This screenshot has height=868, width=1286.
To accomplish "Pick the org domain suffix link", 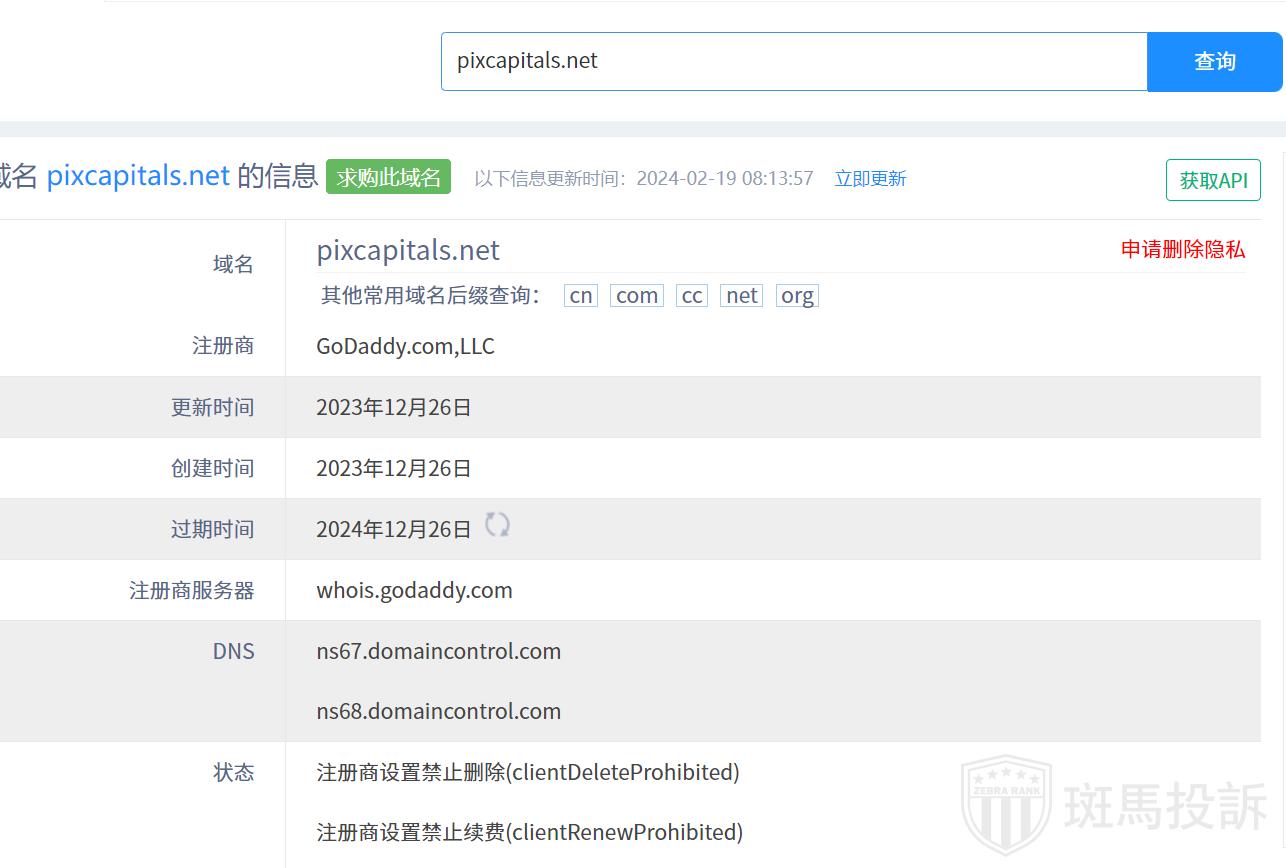I will coord(797,295).
